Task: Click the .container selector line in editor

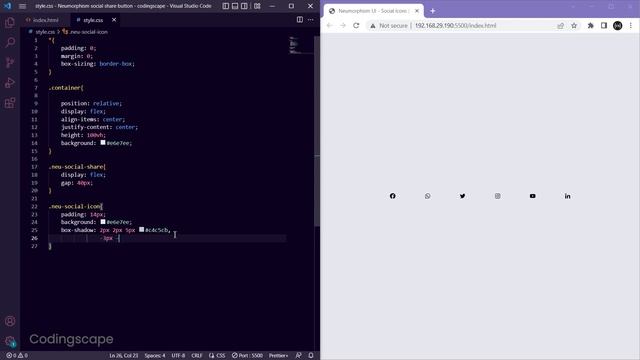Action: point(66,87)
